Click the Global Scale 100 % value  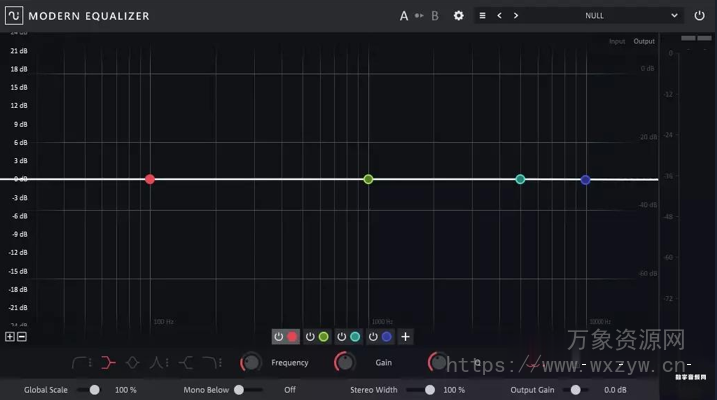(x=125, y=390)
